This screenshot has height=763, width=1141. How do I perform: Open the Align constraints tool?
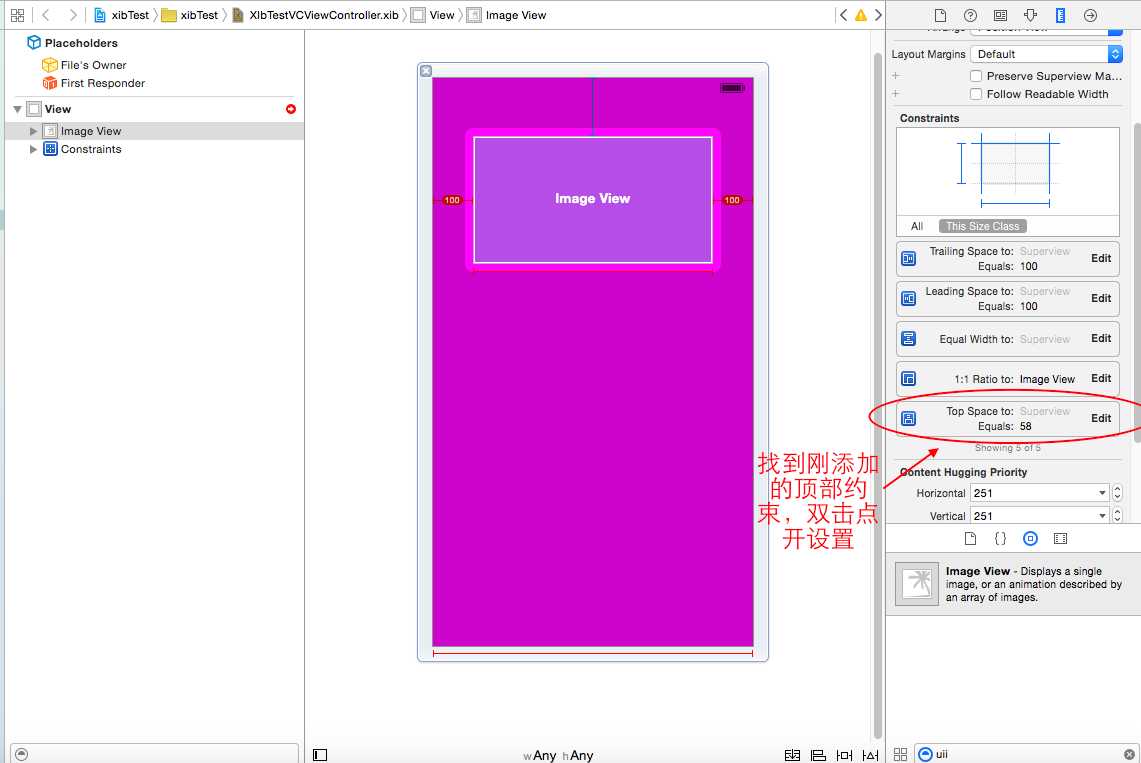(819, 755)
